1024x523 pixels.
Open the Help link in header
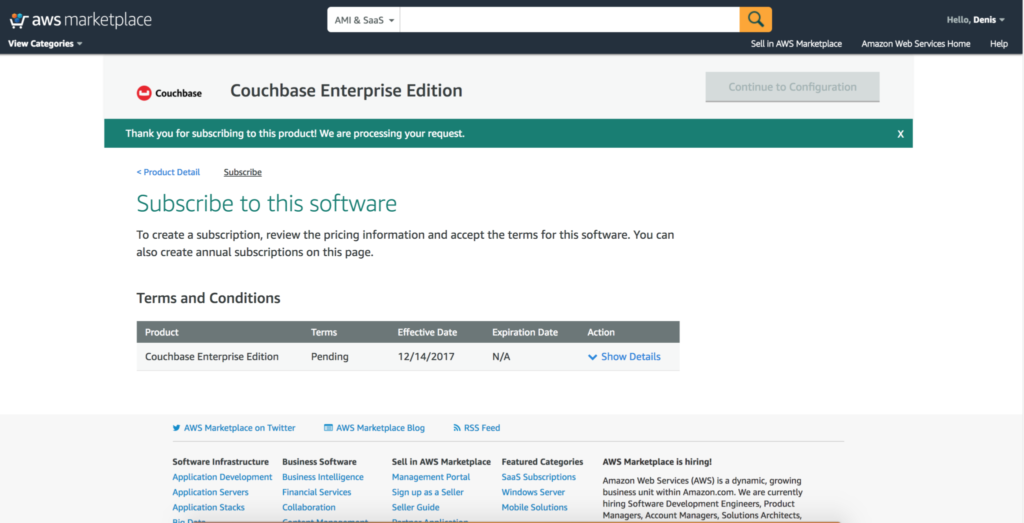999,44
